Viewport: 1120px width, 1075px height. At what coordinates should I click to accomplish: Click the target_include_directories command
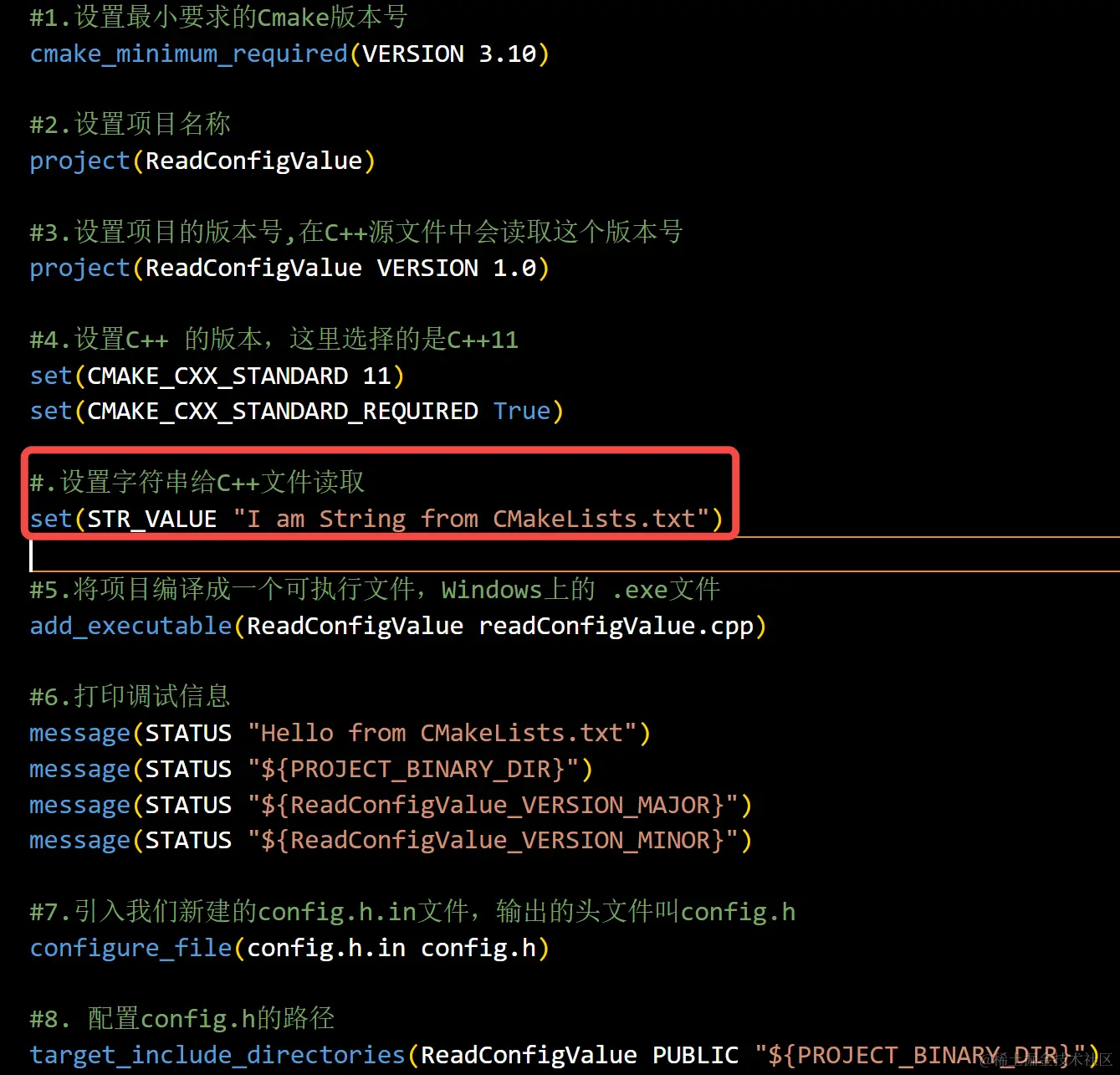217,1055
